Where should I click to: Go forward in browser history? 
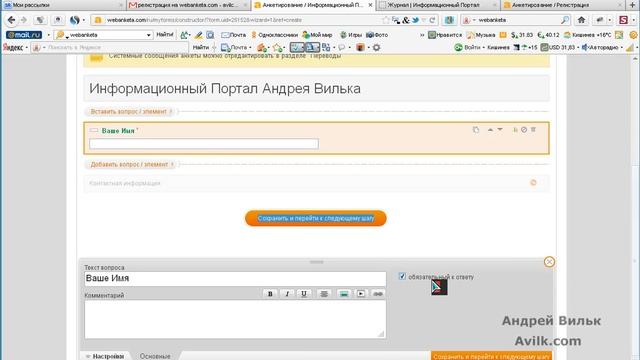[23, 20]
